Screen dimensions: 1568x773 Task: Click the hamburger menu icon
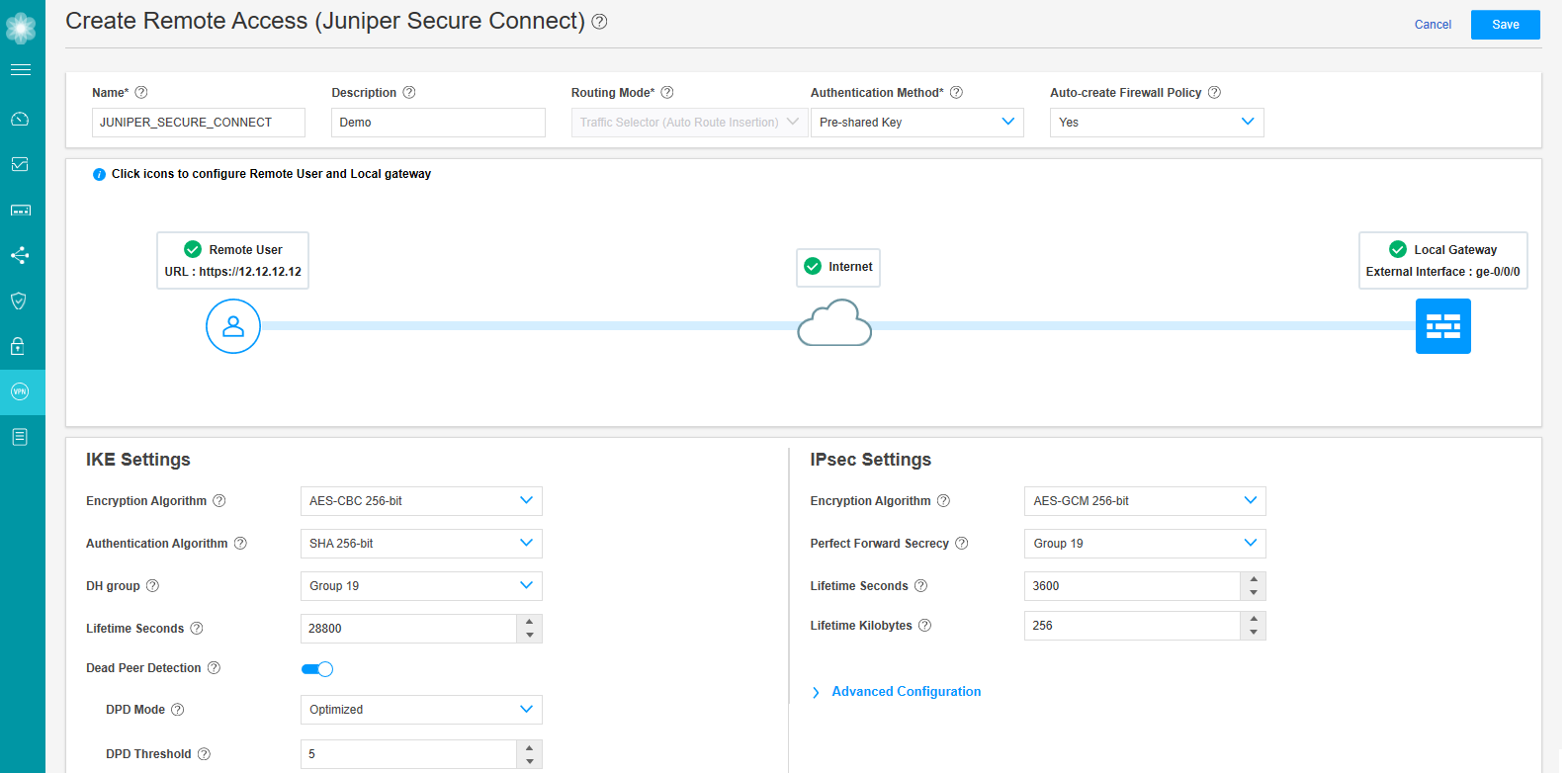20,69
